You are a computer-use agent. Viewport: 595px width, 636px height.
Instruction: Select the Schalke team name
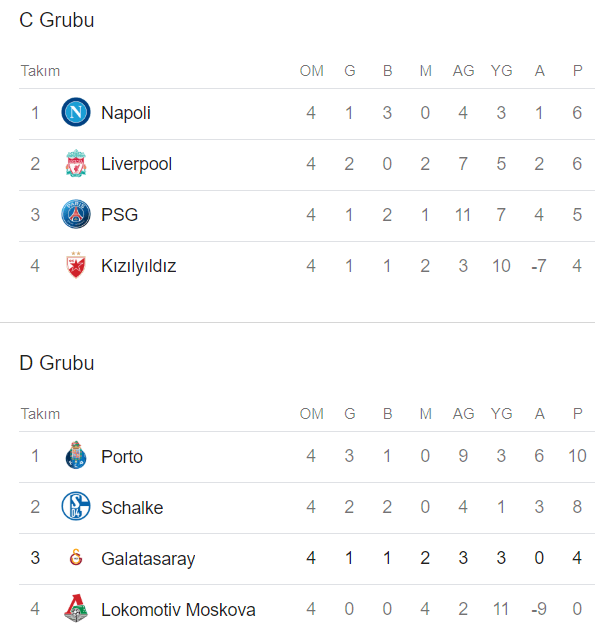click(x=132, y=507)
